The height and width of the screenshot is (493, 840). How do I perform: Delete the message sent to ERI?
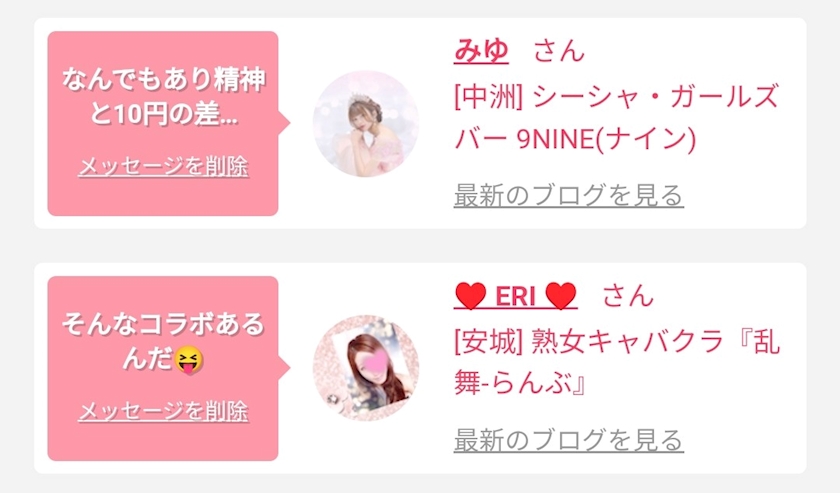[163, 412]
